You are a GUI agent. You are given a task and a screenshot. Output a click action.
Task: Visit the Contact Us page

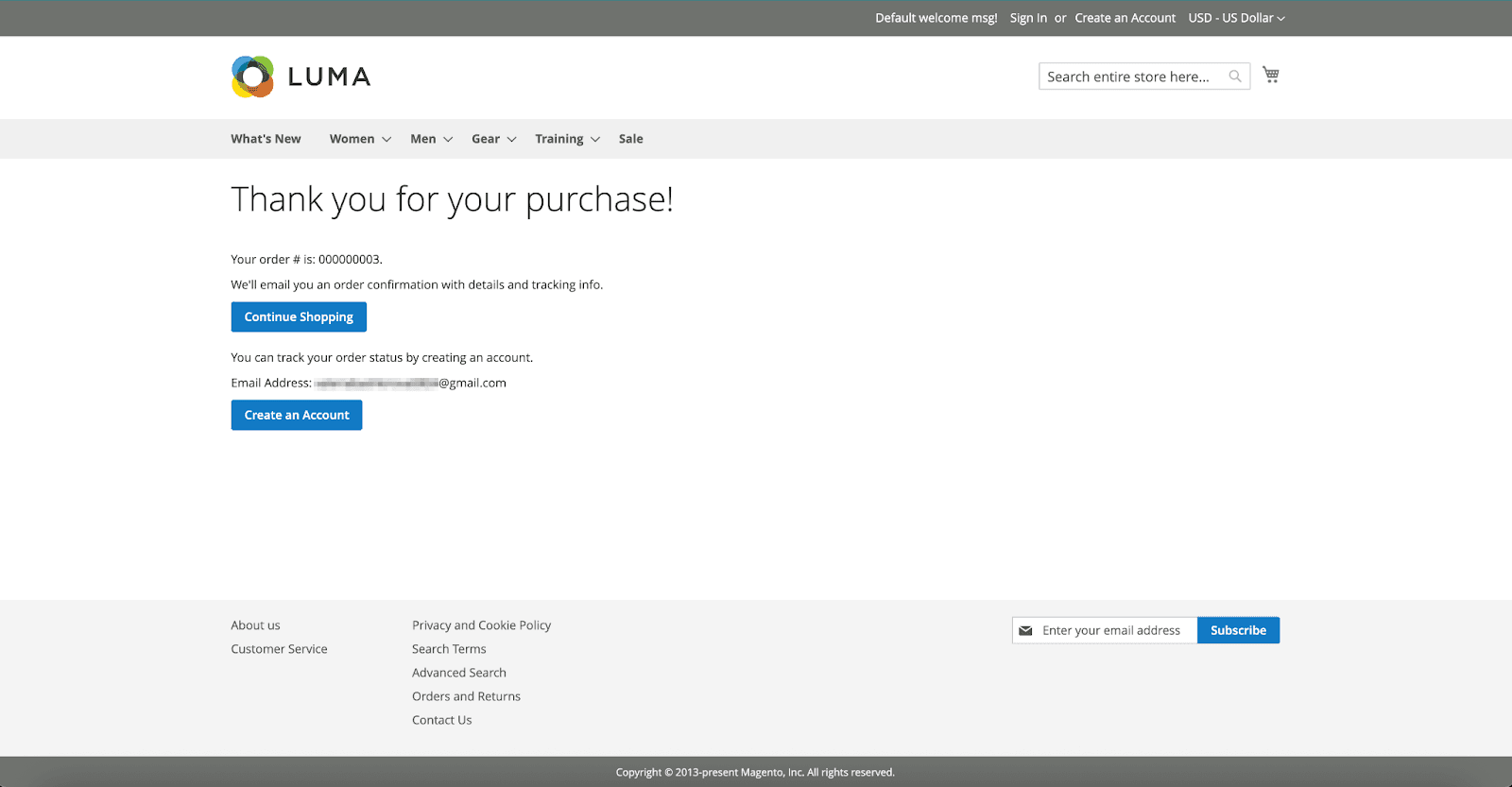coord(441,720)
